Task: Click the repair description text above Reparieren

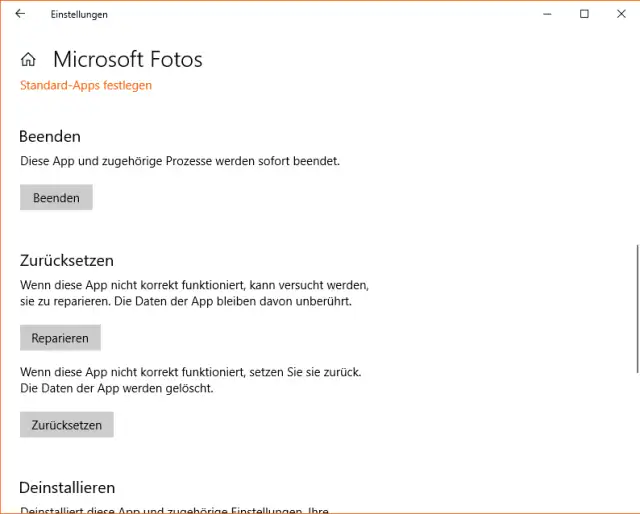Action: pos(195,293)
